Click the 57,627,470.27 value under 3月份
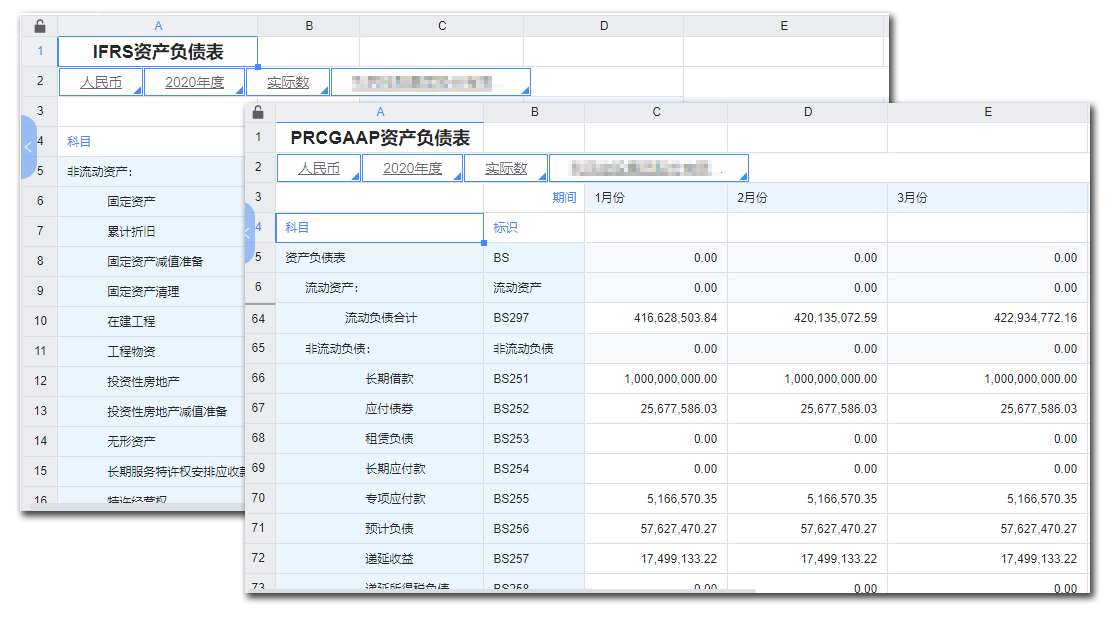 click(988, 529)
